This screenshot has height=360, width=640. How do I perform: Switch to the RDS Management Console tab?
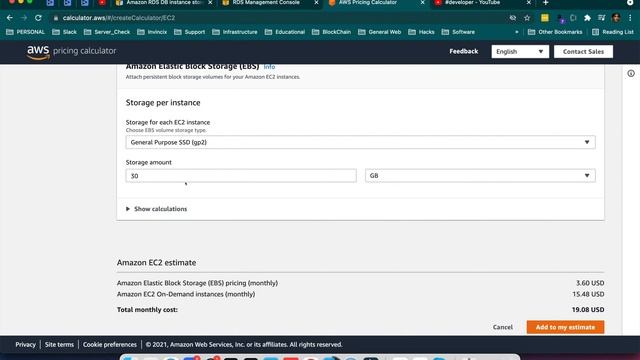click(x=269, y=3)
